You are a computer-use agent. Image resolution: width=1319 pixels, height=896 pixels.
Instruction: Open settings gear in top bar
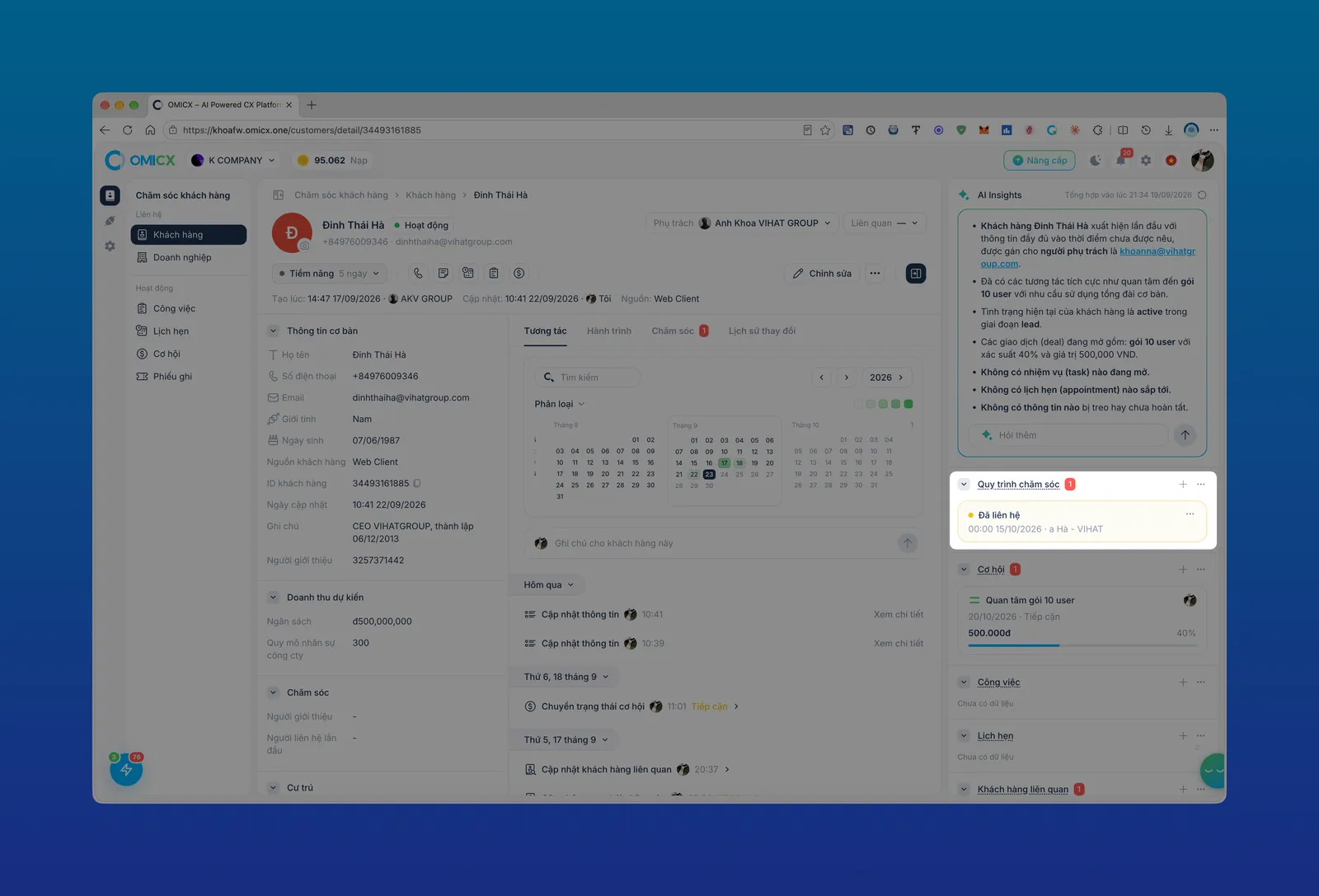(1146, 161)
